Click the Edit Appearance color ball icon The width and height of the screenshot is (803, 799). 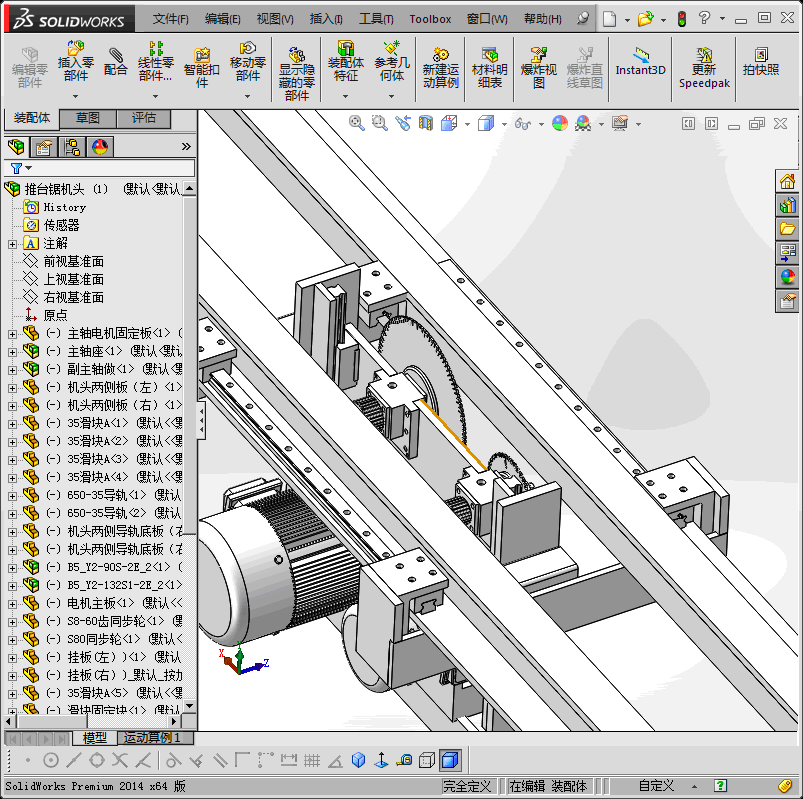[x=559, y=123]
